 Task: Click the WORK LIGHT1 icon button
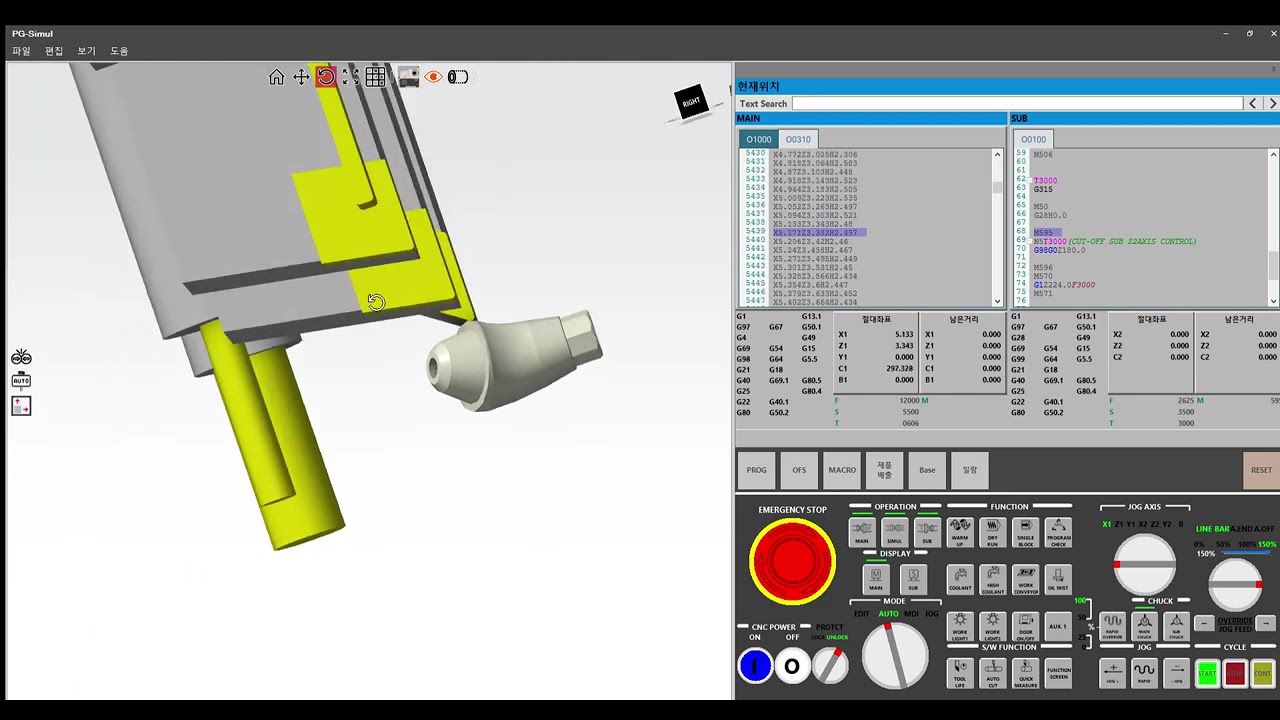click(960, 626)
